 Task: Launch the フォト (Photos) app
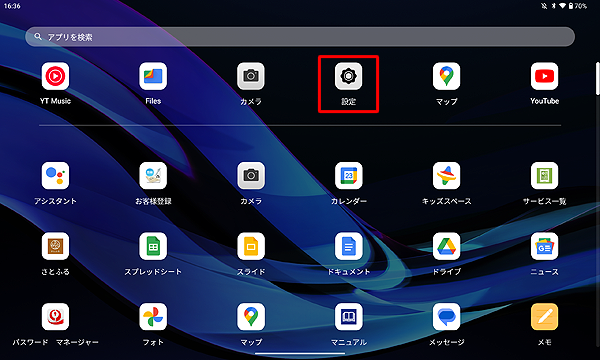point(153,317)
